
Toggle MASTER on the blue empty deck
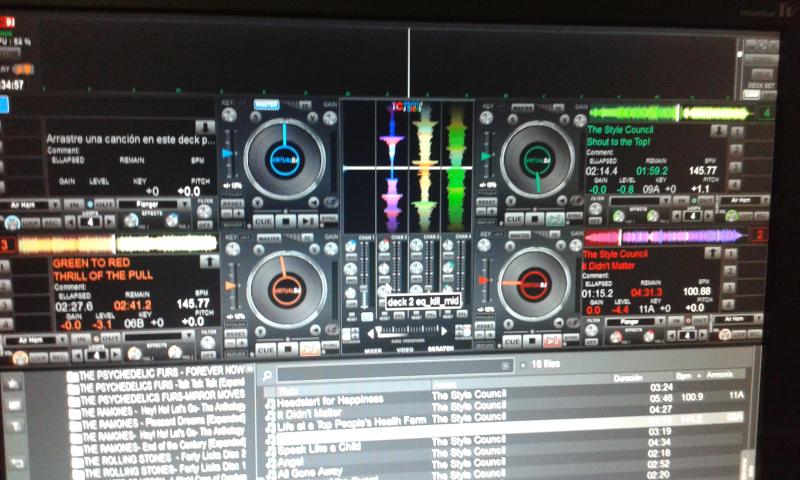click(267, 105)
